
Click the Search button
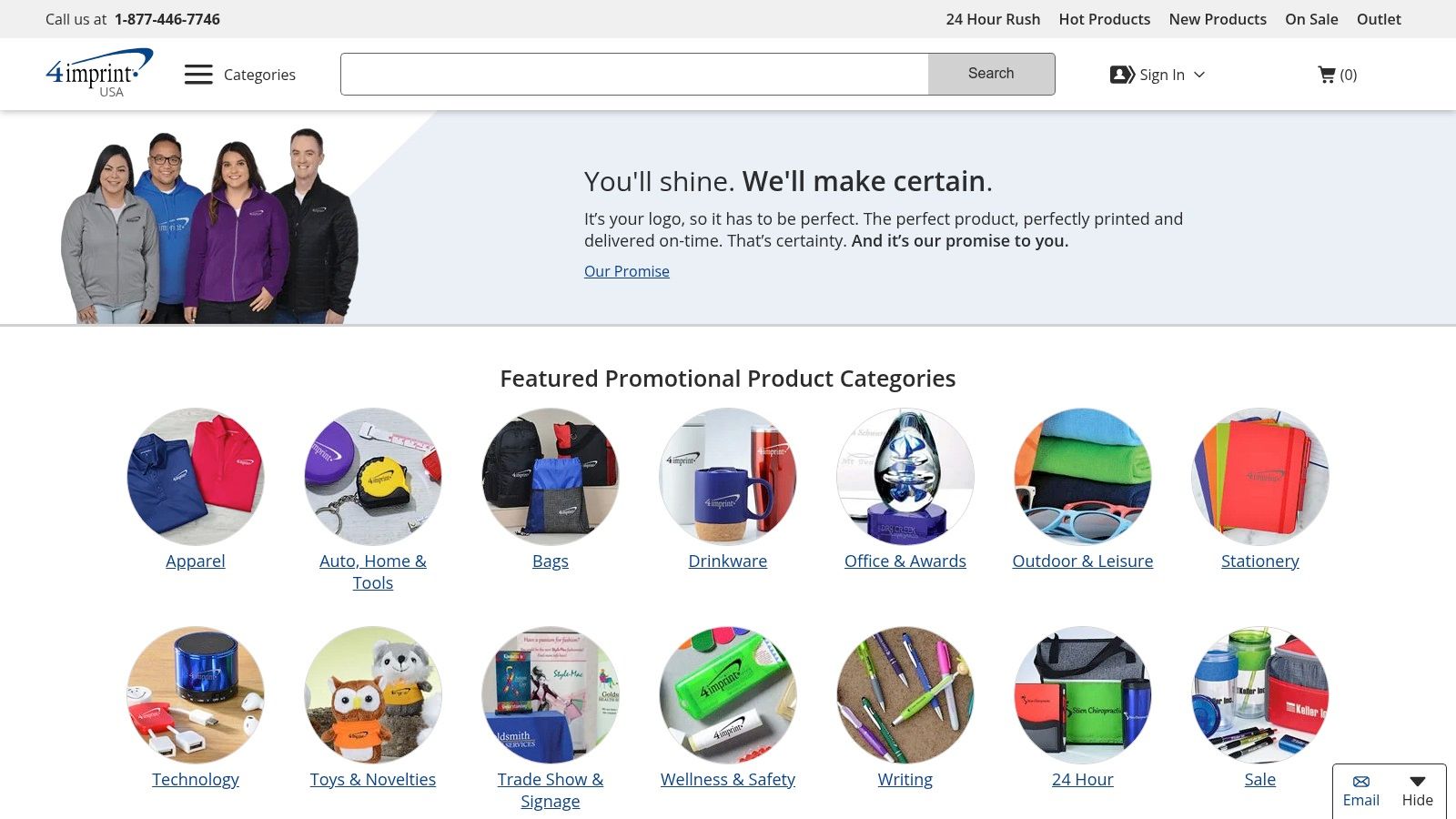coord(991,74)
